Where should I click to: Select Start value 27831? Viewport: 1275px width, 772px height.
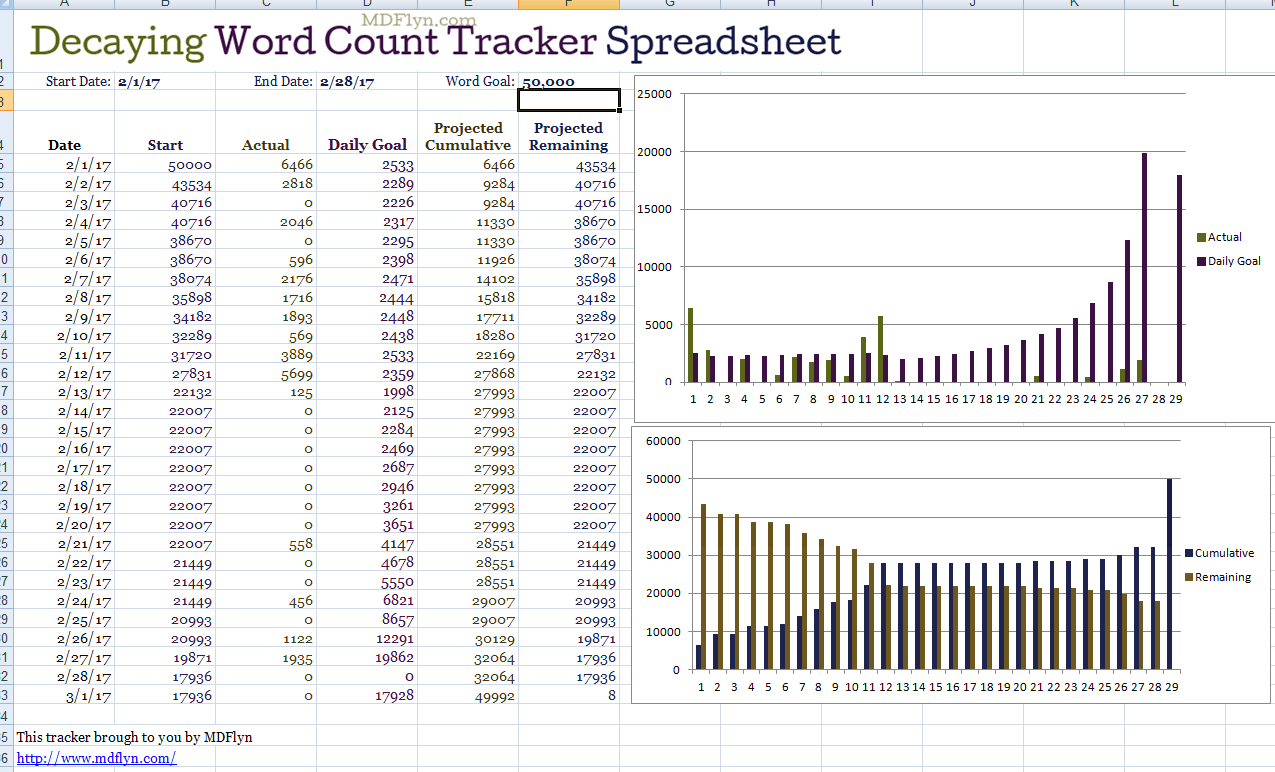(x=191, y=374)
